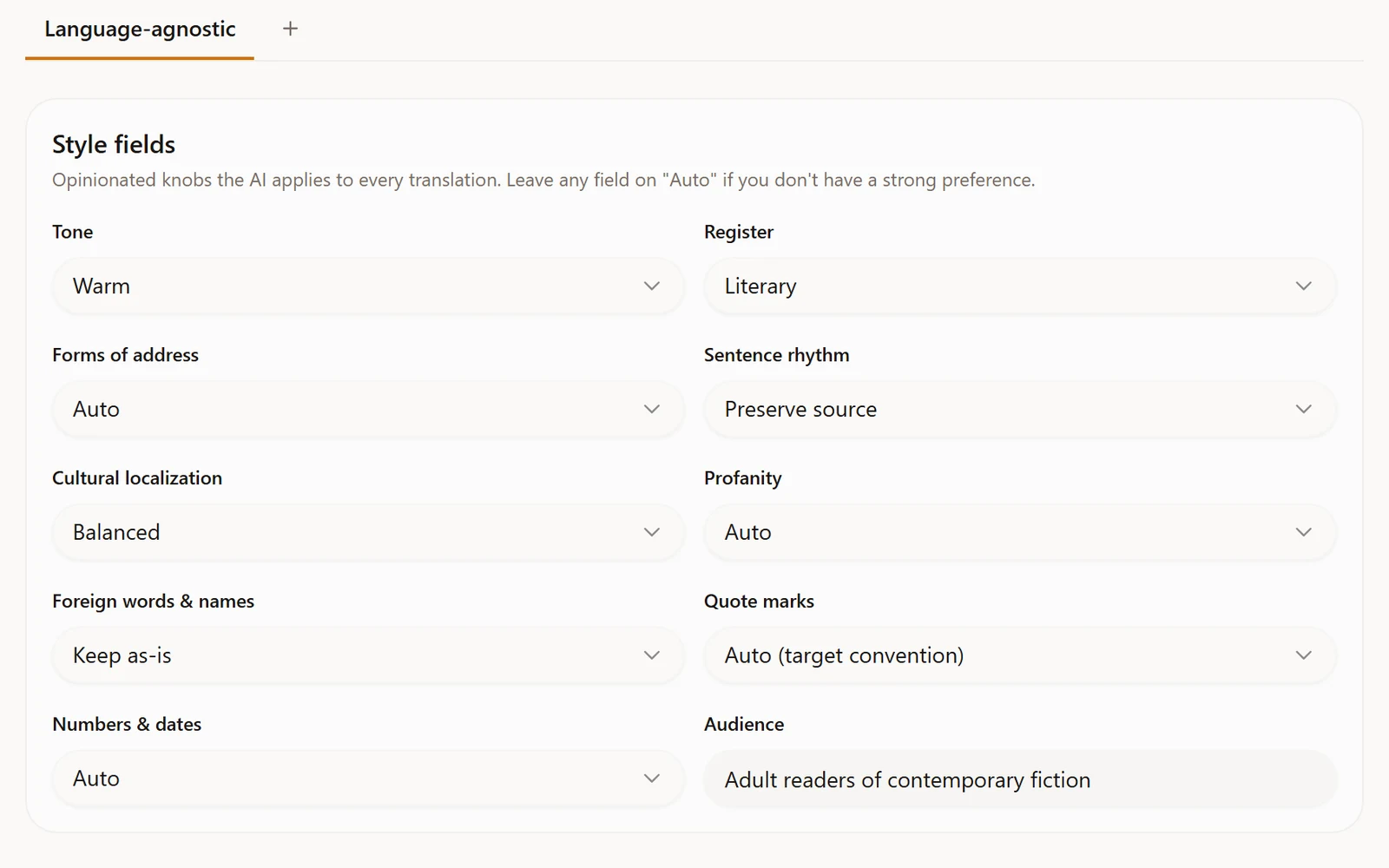Open Sentence rhythm dropdown showing Preserve source
1389x868 pixels.
[1020, 410]
